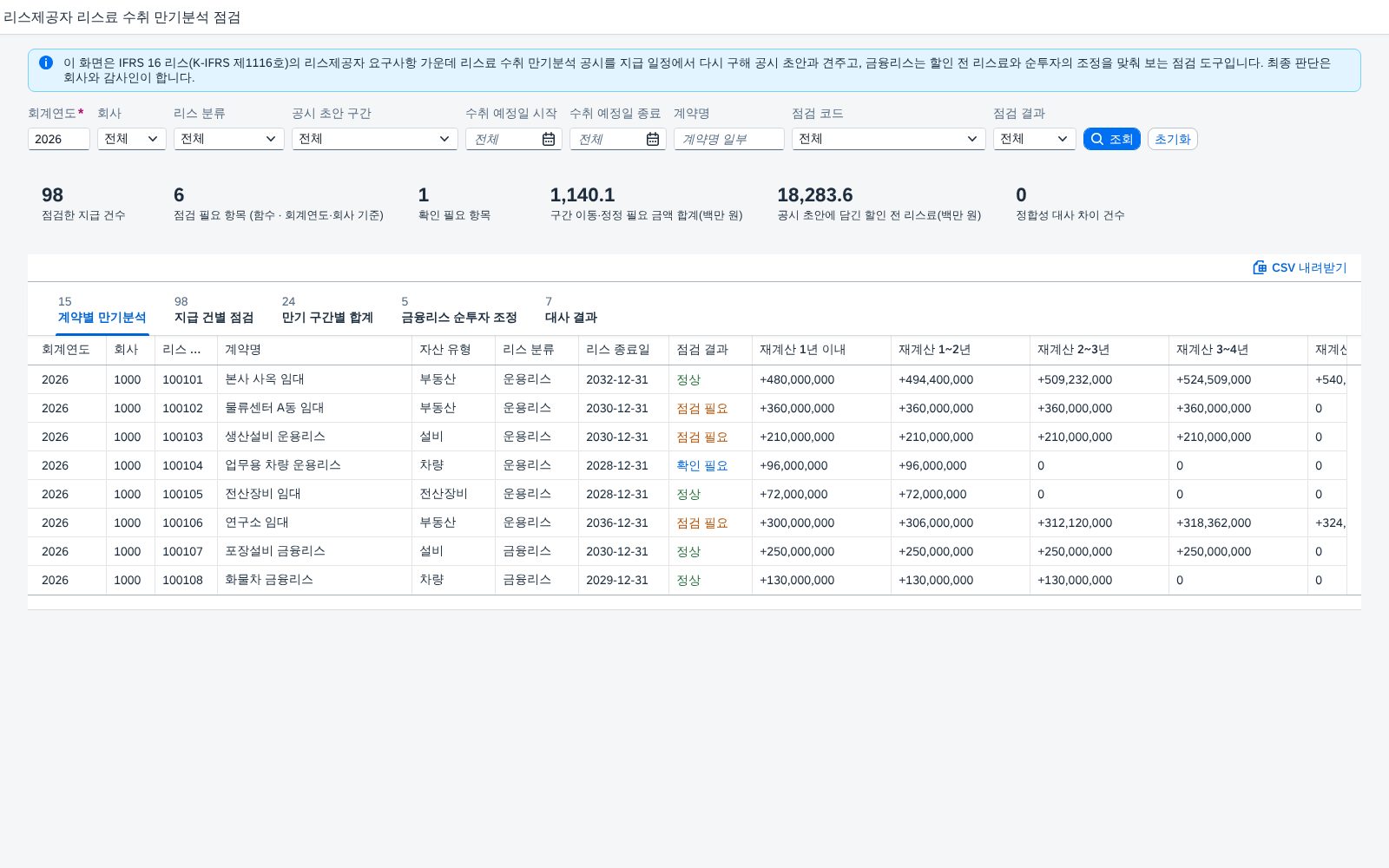Open the 만기 구간별 합계 tab
This screenshot has width=1389, height=868.
[327, 310]
